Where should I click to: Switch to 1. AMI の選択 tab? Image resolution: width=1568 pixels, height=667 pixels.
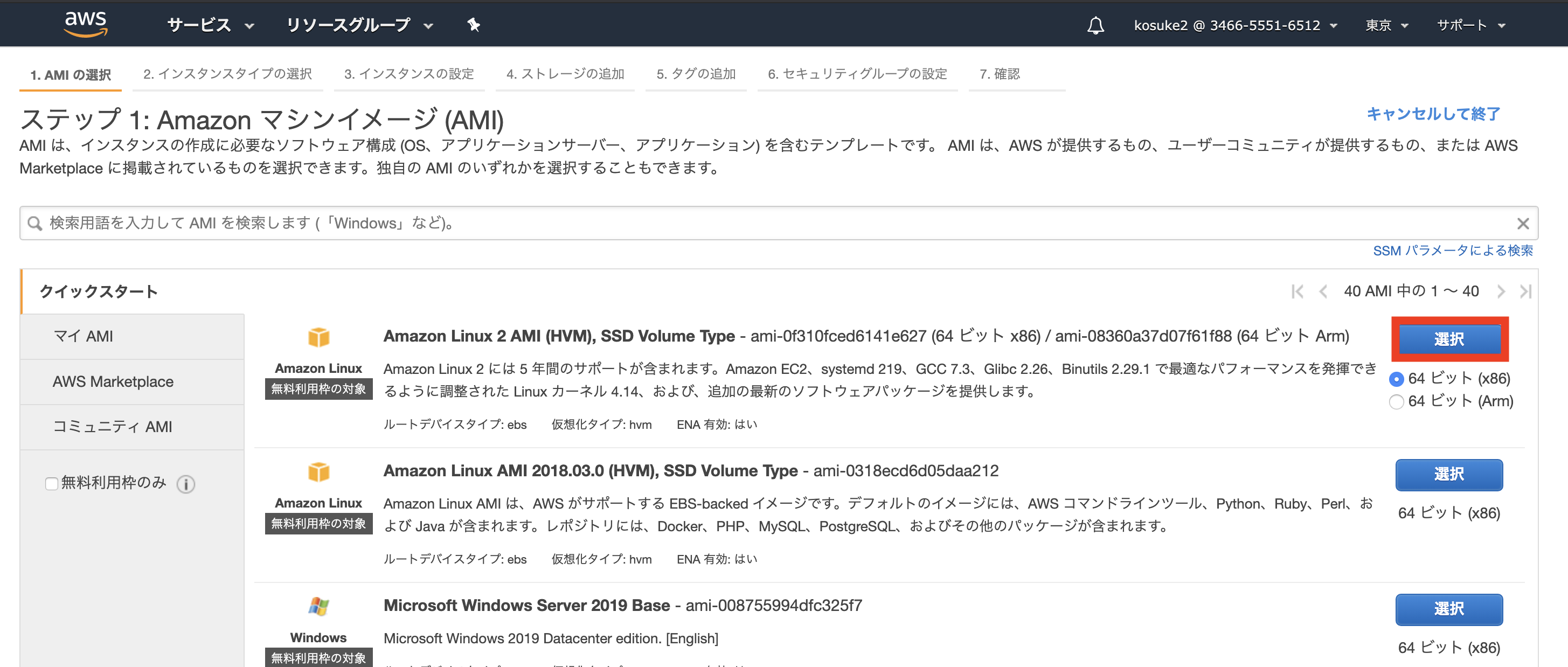click(x=71, y=75)
